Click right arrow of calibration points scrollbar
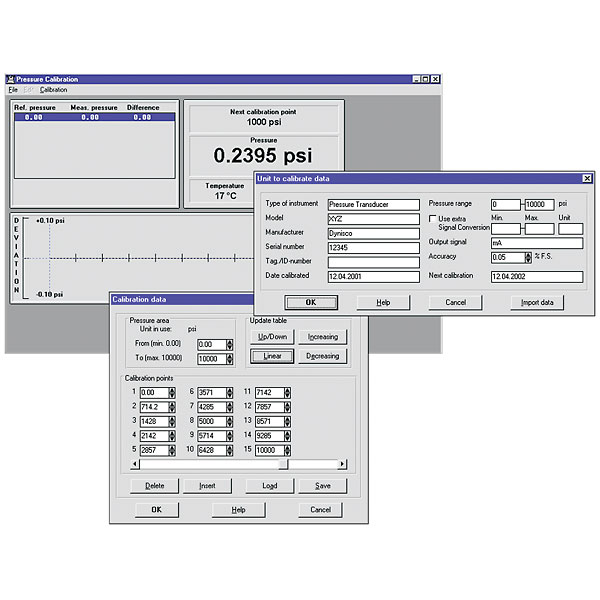 pyautogui.click(x=343, y=464)
